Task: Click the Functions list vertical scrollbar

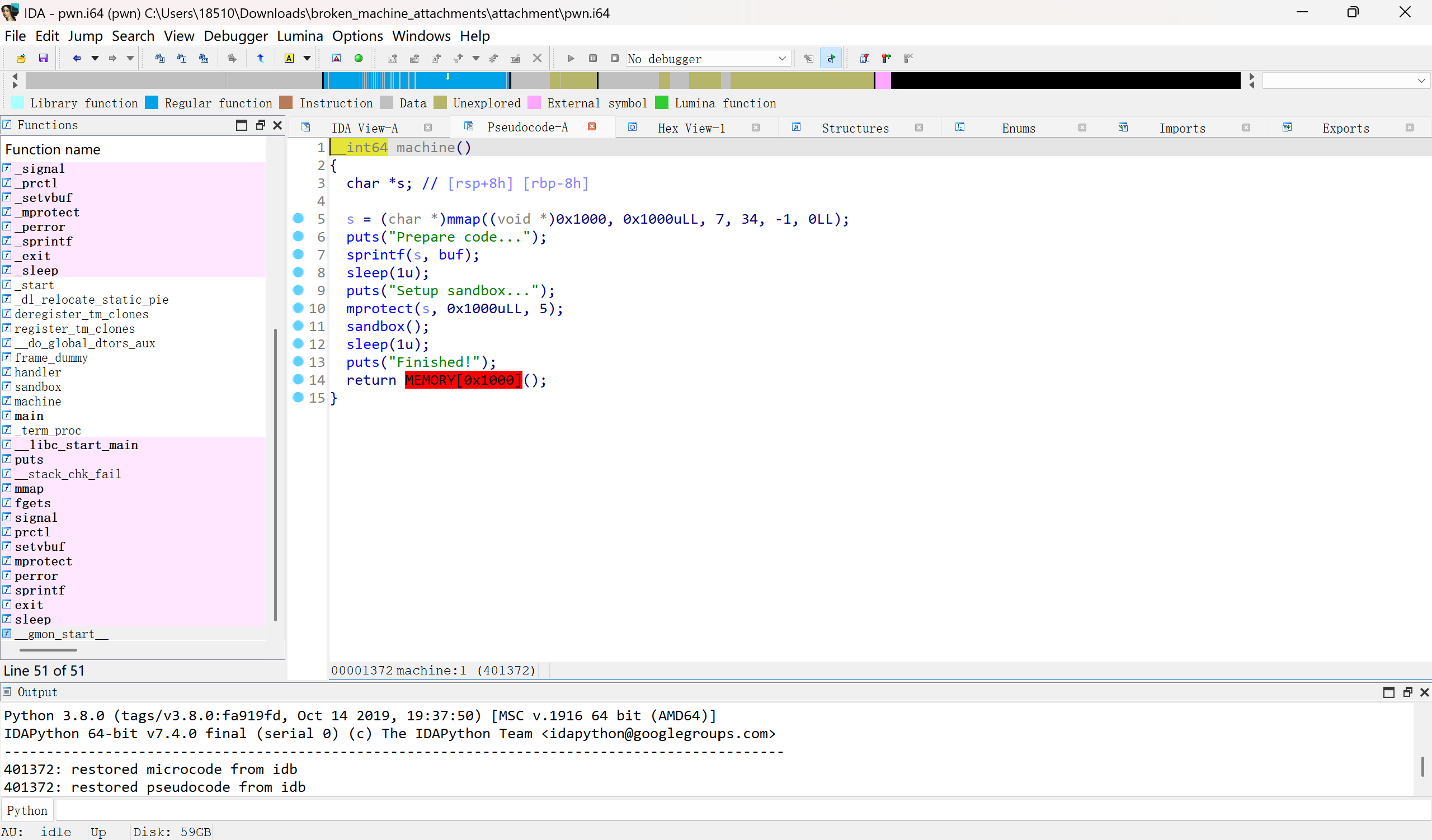Action: (x=275, y=474)
